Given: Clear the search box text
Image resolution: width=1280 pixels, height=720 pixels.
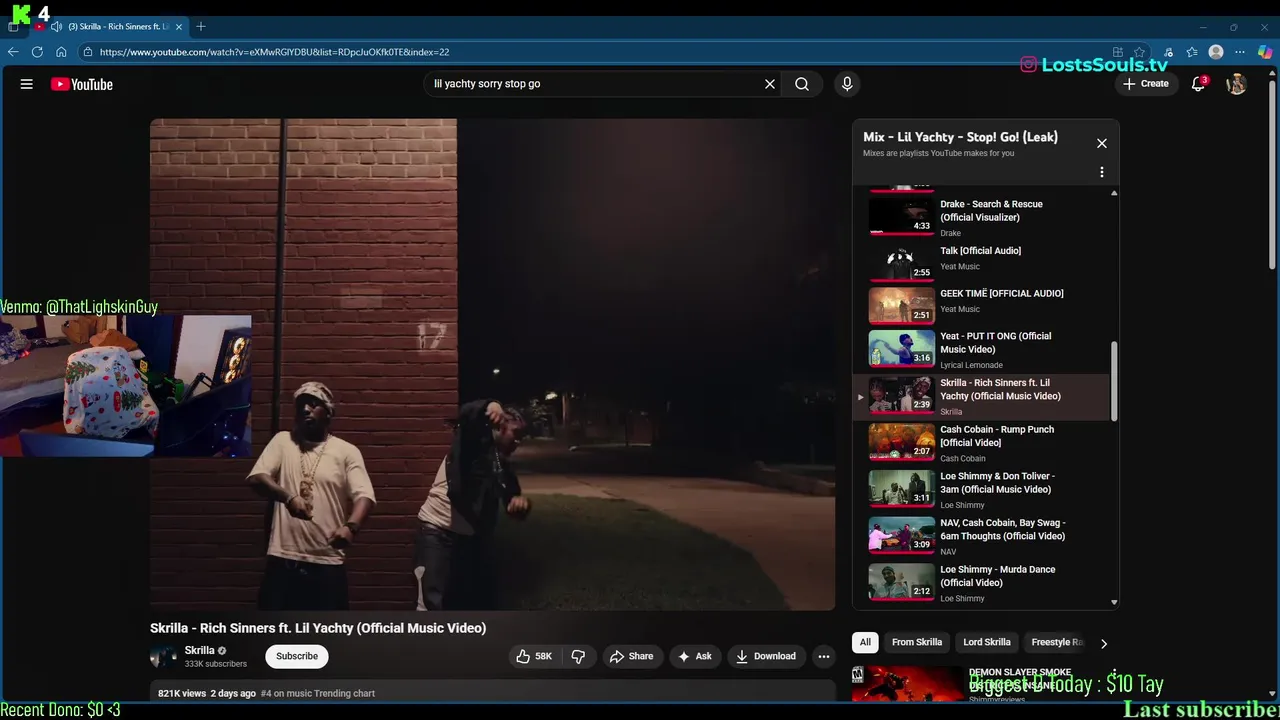Looking at the screenshot, I should coord(770,84).
